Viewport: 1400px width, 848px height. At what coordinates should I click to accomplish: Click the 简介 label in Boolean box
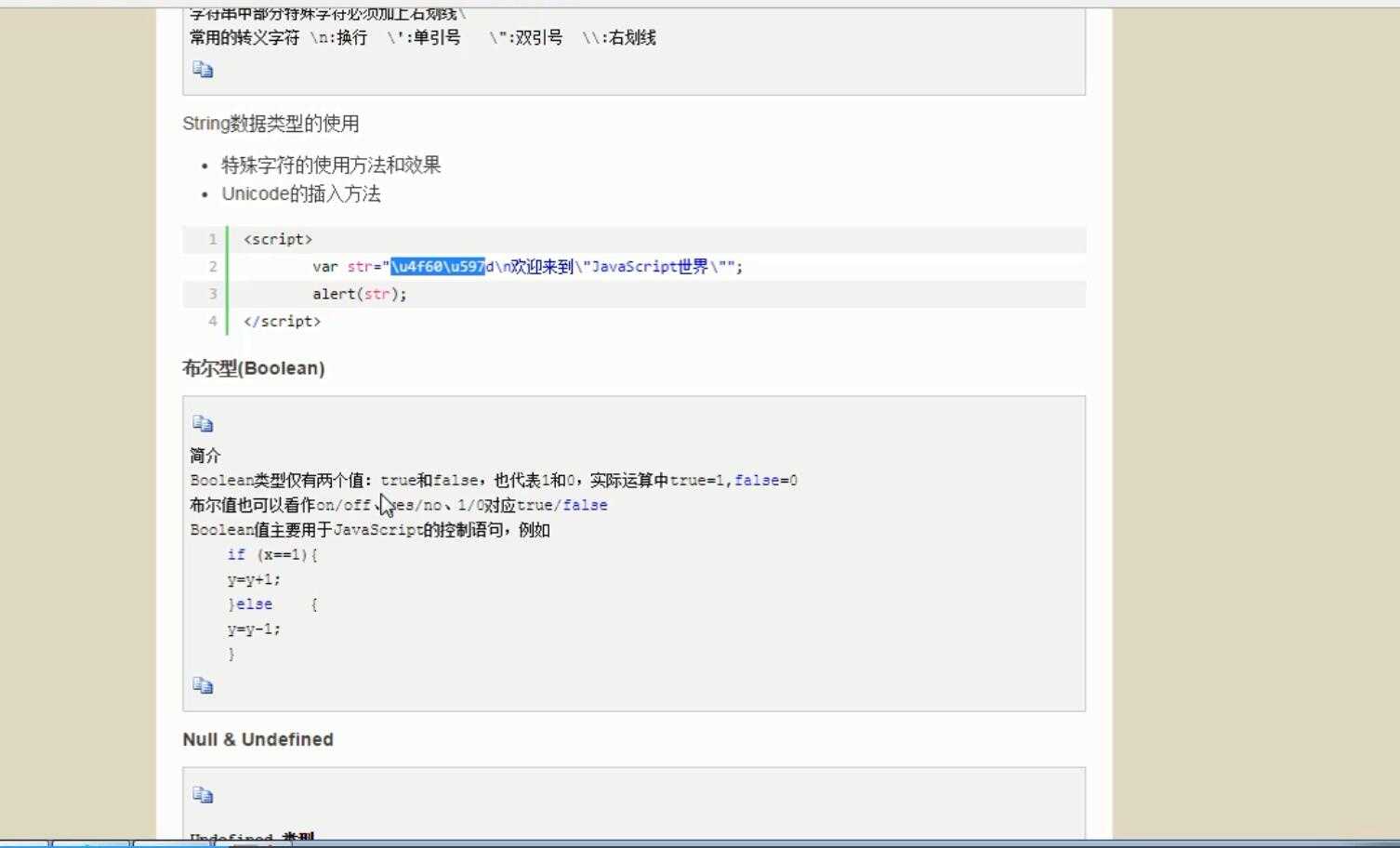205,456
